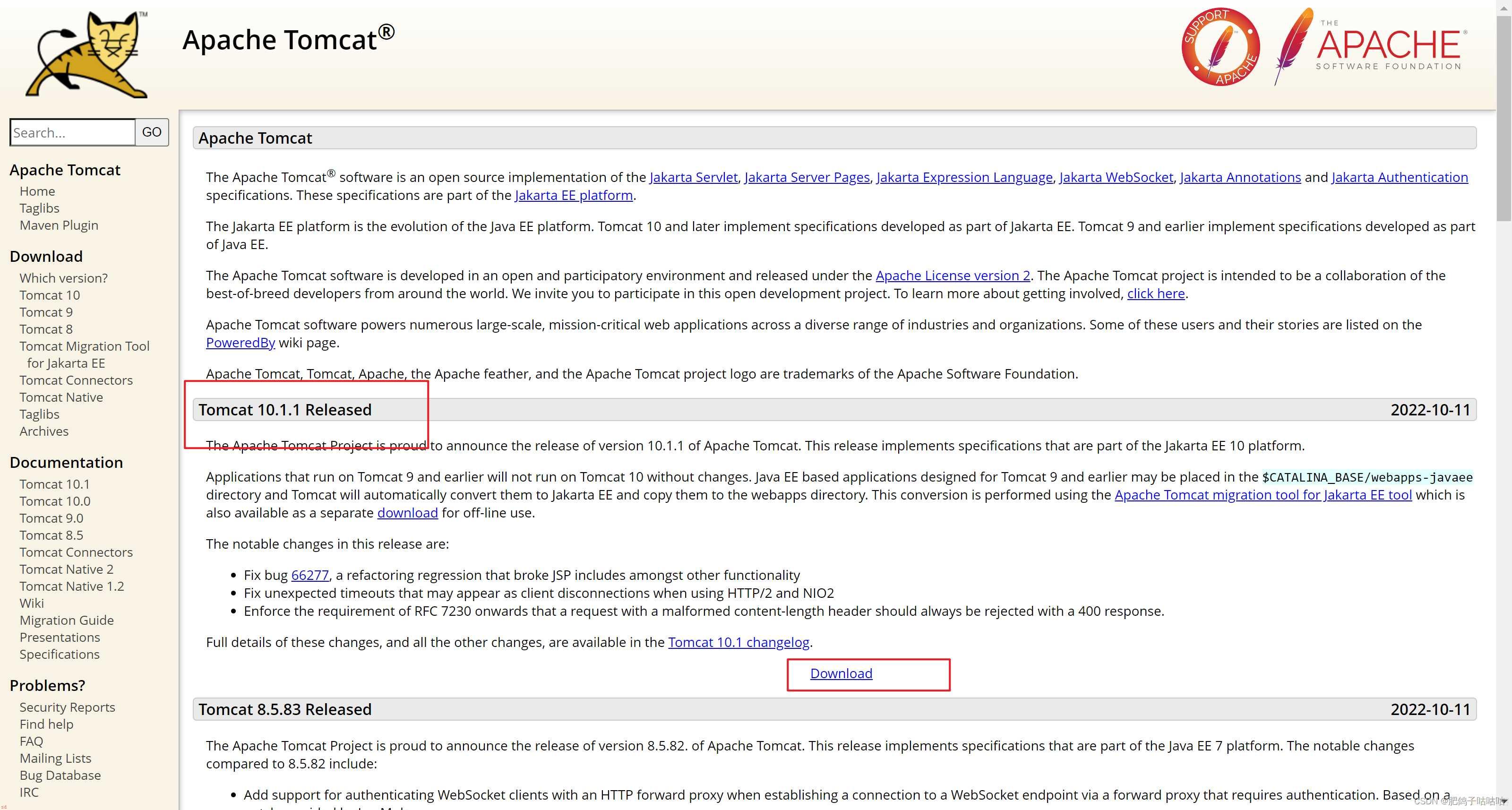Follow the Jakarta Servlet link

point(693,177)
